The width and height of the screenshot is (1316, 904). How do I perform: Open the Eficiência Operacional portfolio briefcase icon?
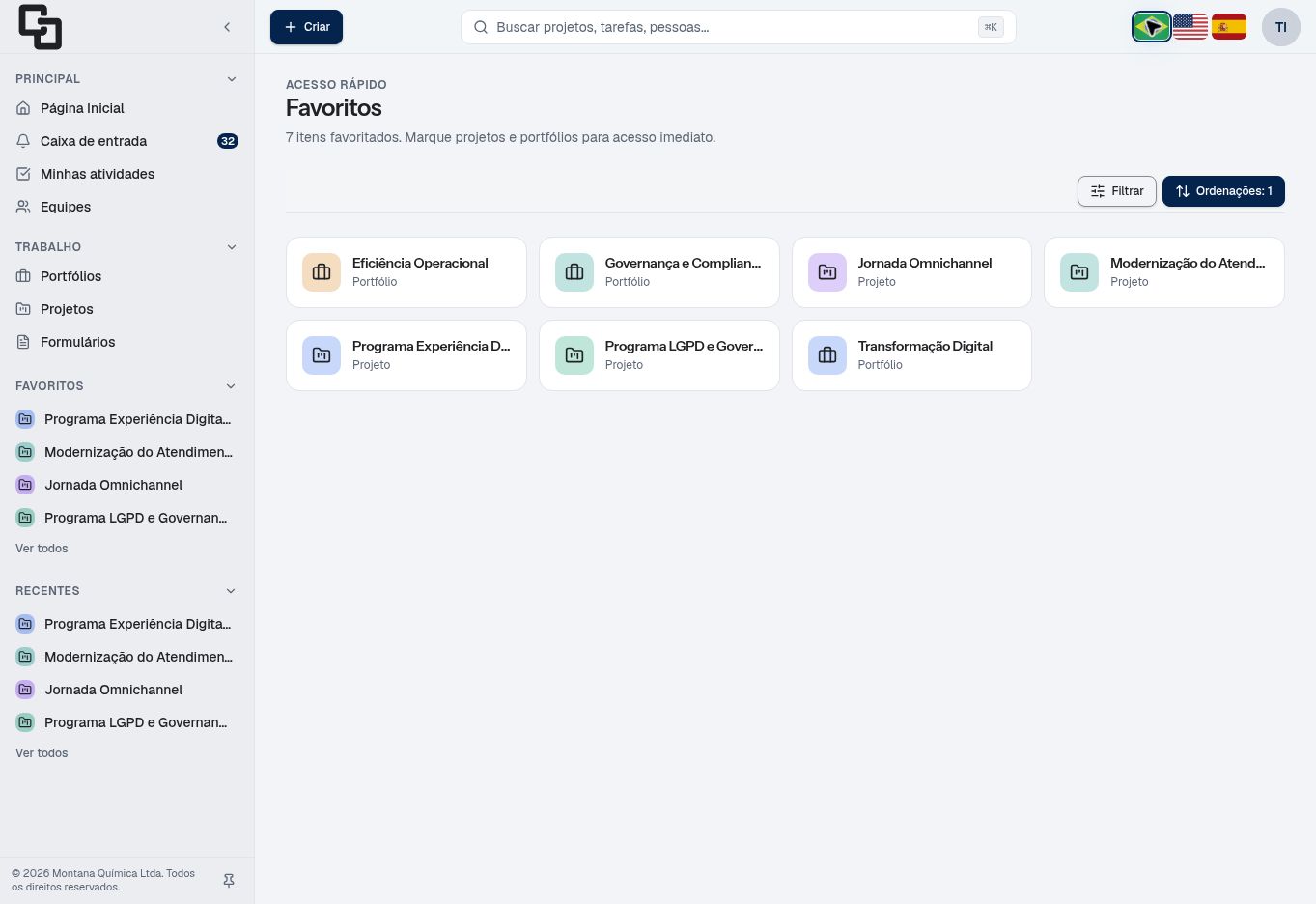(x=322, y=272)
